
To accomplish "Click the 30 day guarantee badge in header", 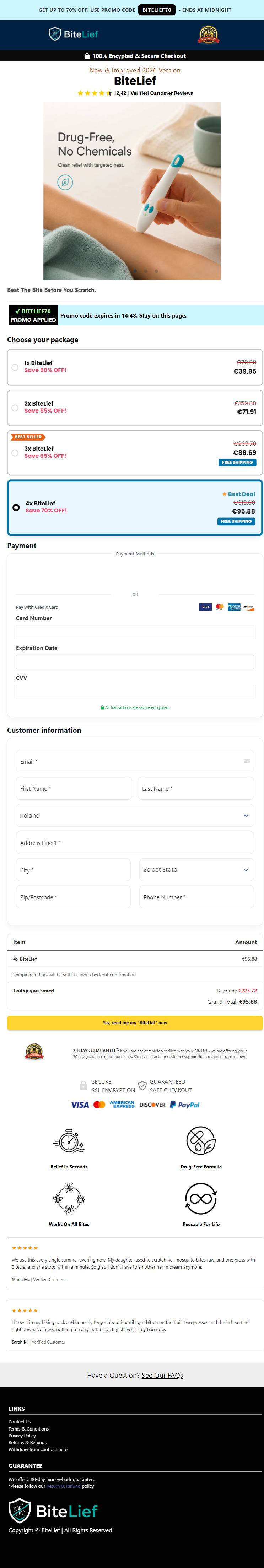I will (208, 35).
